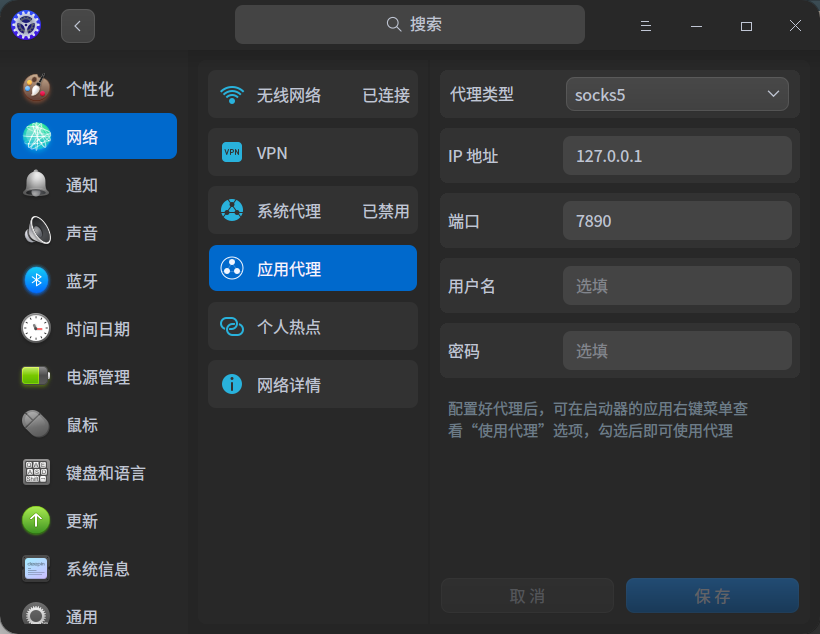This screenshot has height=634, width=820.
Task: Open 鼠标 settings
Action: pos(94,425)
